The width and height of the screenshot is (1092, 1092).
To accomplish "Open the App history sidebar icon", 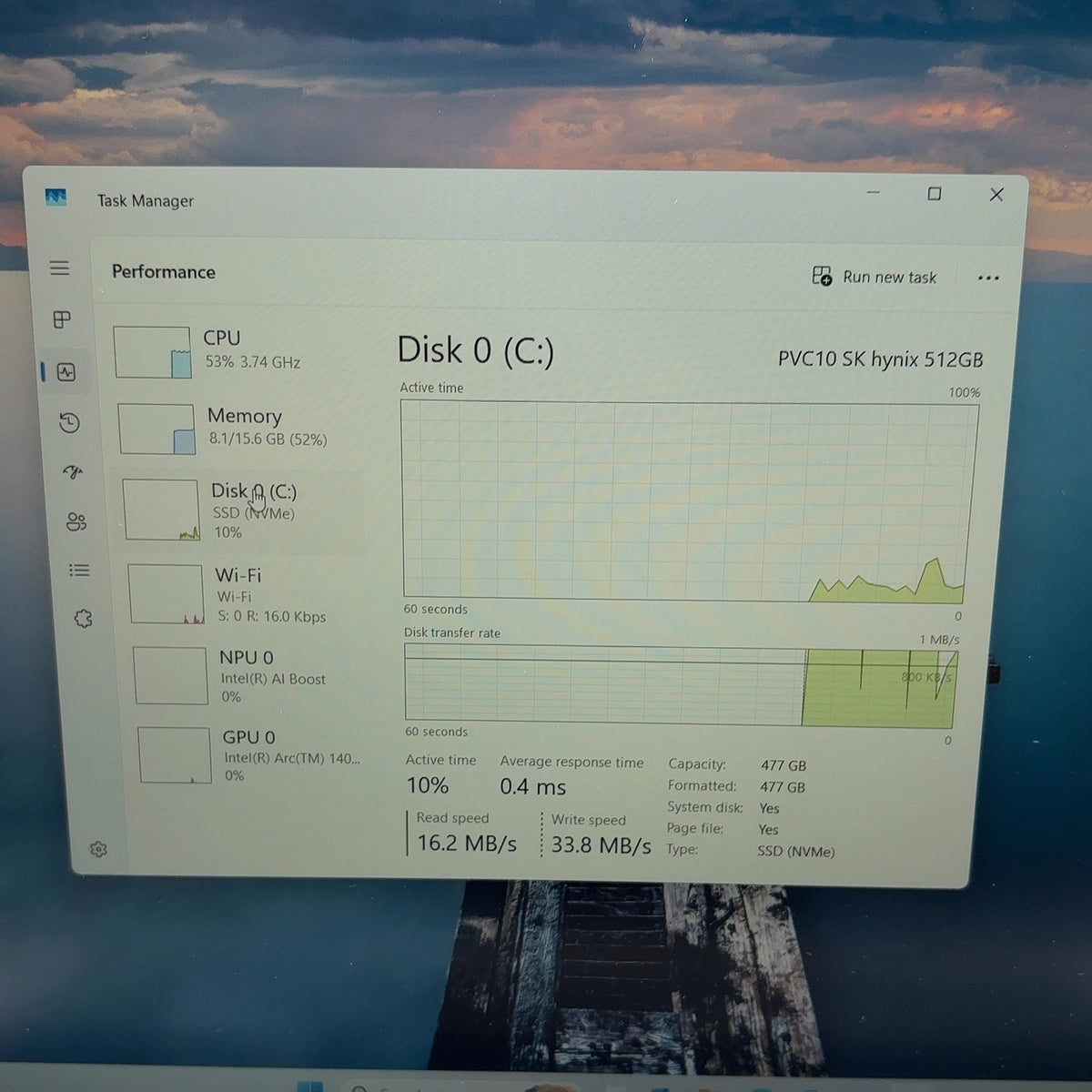I will [x=69, y=422].
